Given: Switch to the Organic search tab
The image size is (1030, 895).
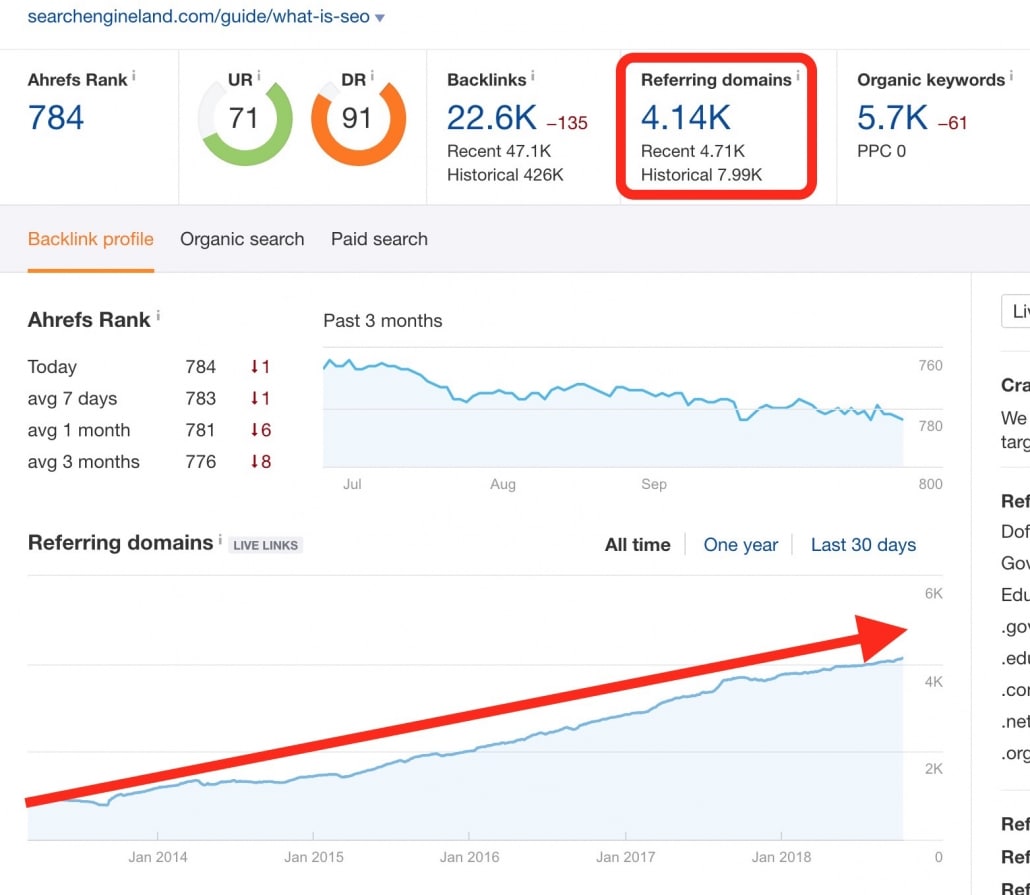Looking at the screenshot, I should tap(242, 239).
